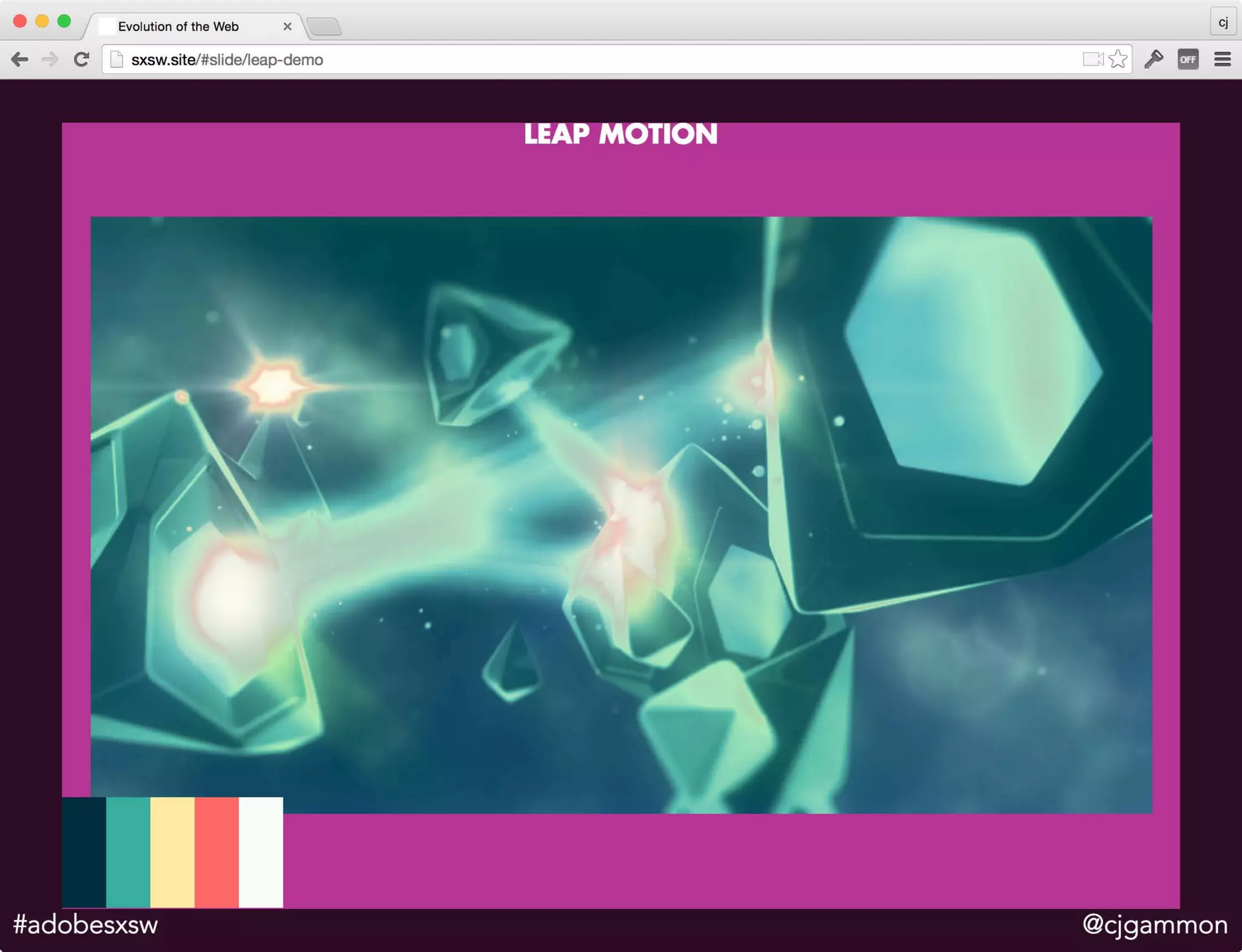
Task: Click the crystal nebula demo video
Action: point(621,514)
